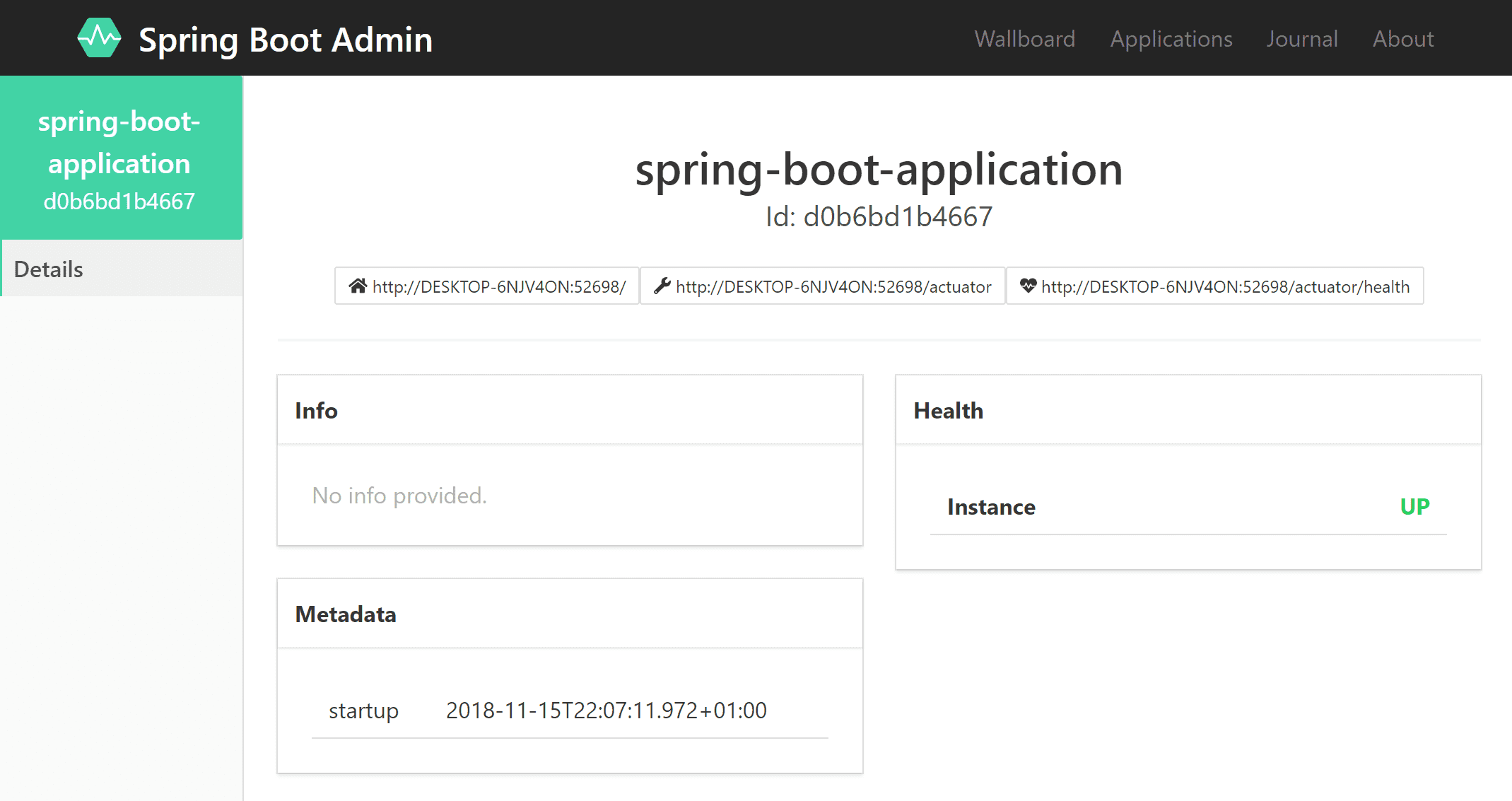Open the Wallboard page
Image resolution: width=1512 pixels, height=801 pixels.
(1024, 39)
